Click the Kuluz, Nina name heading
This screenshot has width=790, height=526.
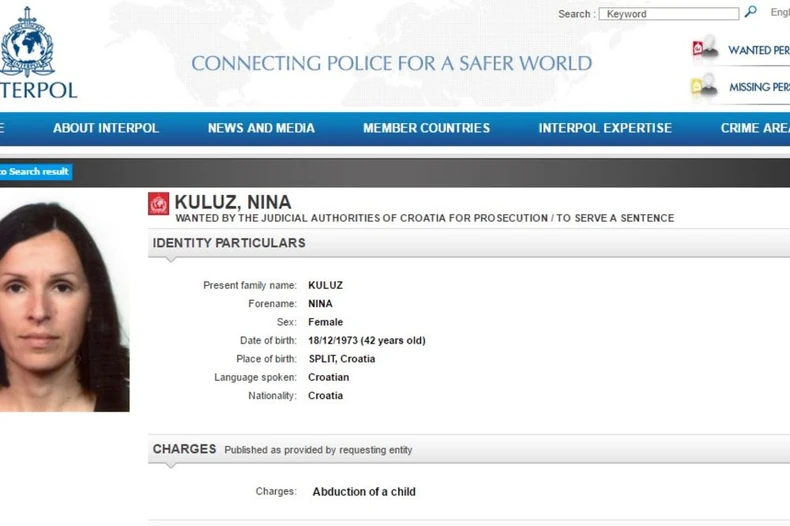coord(233,203)
